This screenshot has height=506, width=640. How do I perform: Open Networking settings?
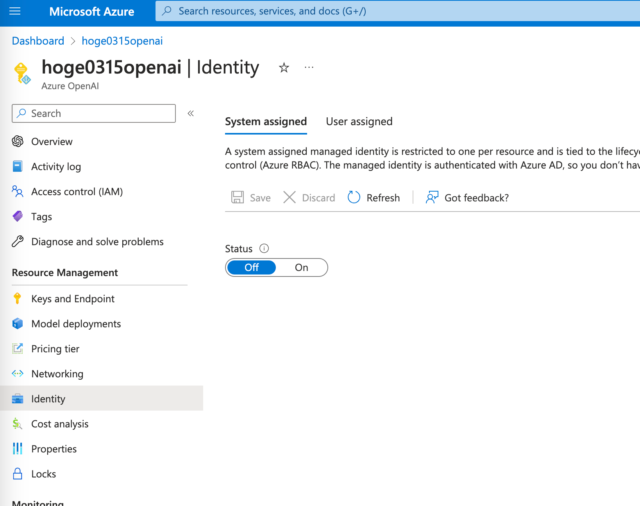click(57, 374)
